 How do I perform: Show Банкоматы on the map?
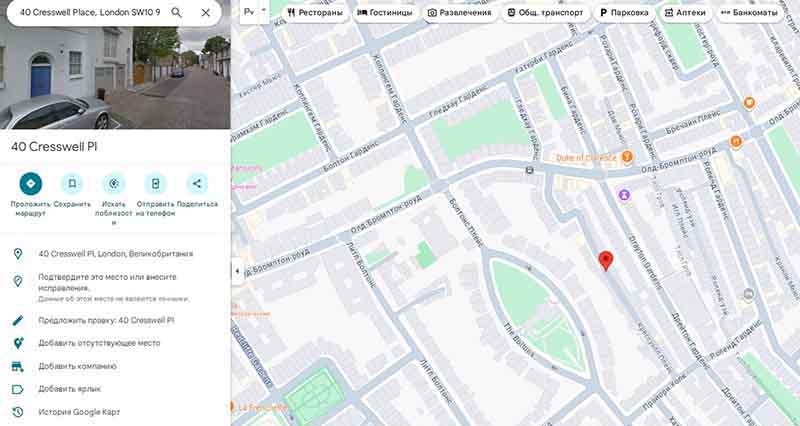(749, 13)
